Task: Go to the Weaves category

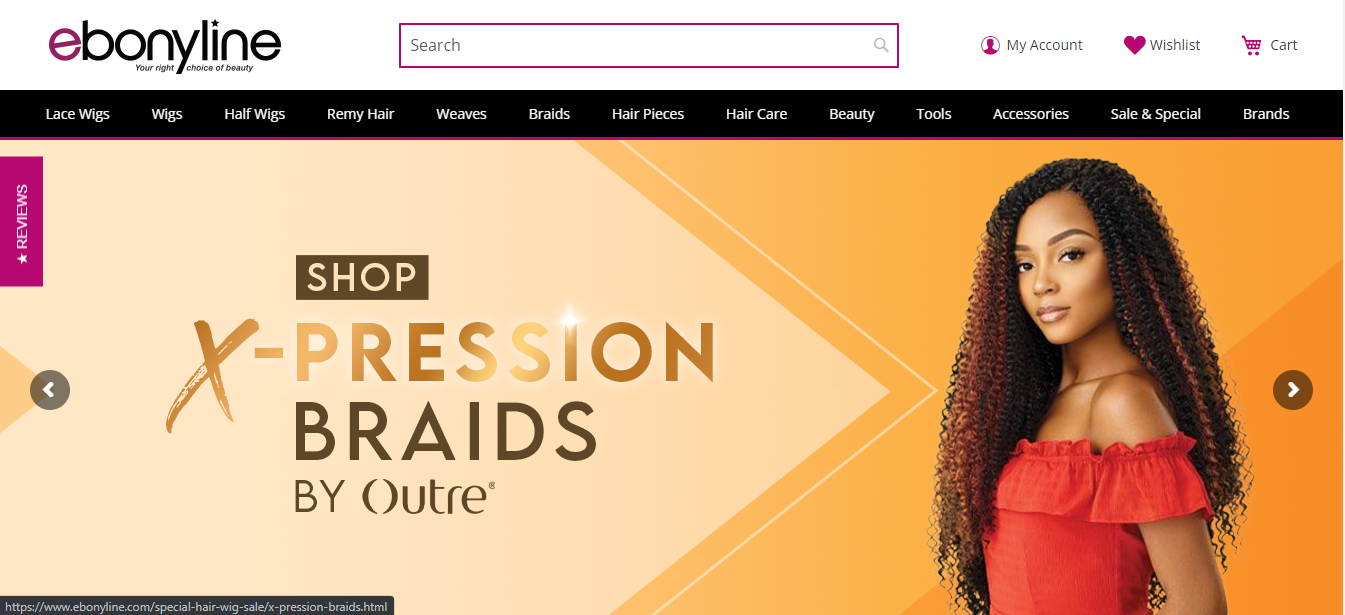Action: (x=461, y=114)
